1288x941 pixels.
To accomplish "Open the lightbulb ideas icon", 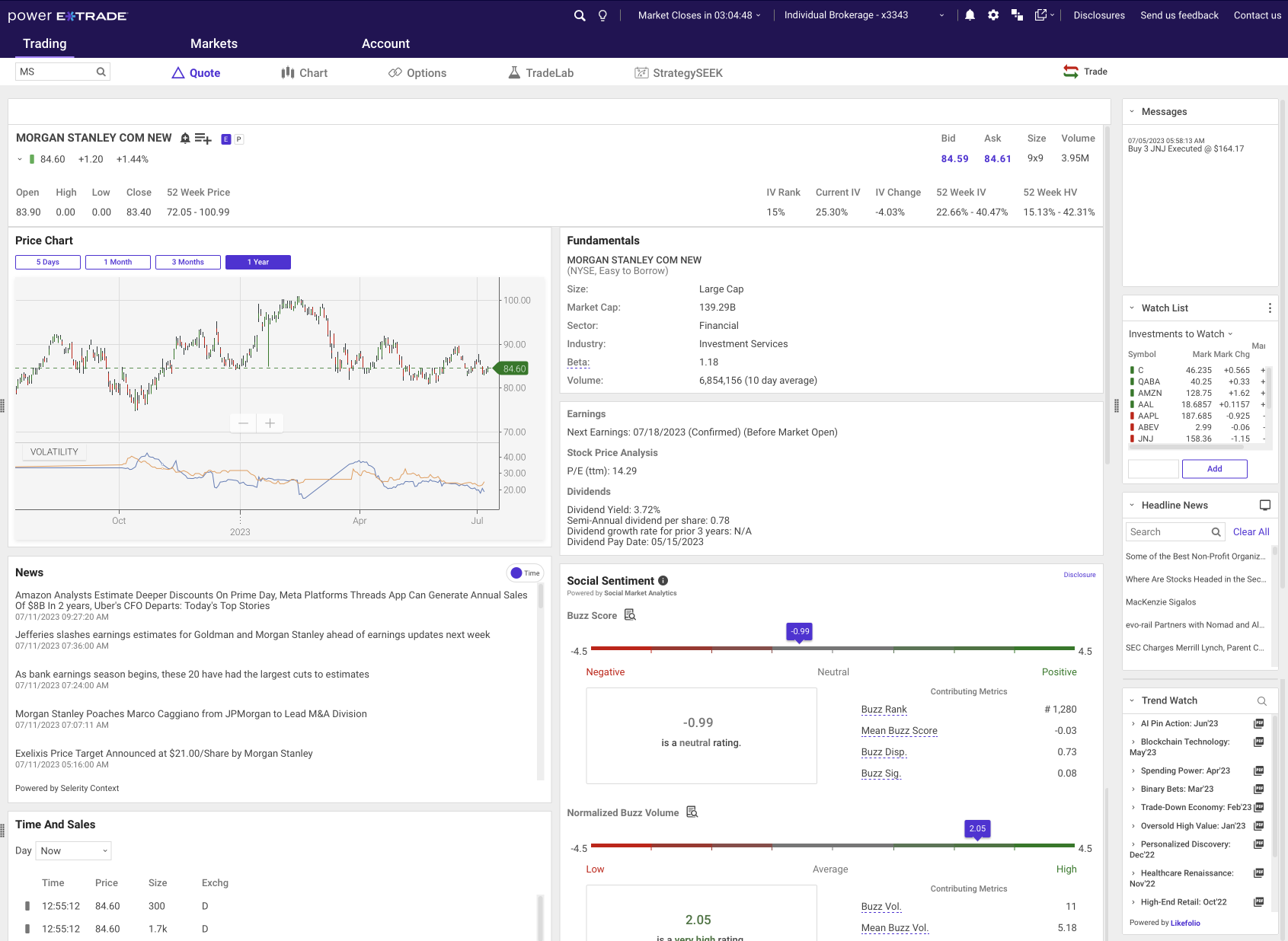I will tap(602, 15).
